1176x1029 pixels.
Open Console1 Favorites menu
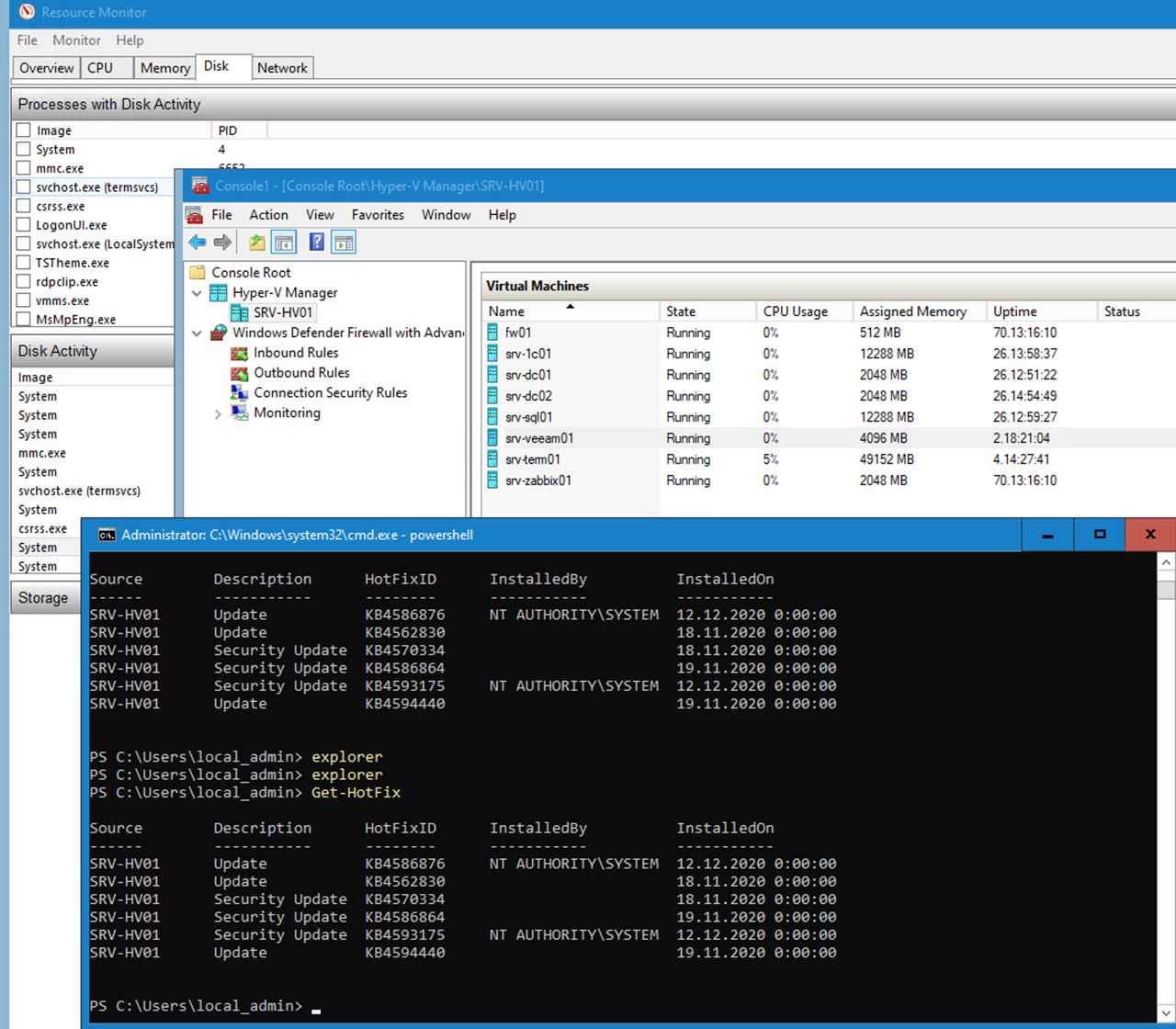coord(378,215)
